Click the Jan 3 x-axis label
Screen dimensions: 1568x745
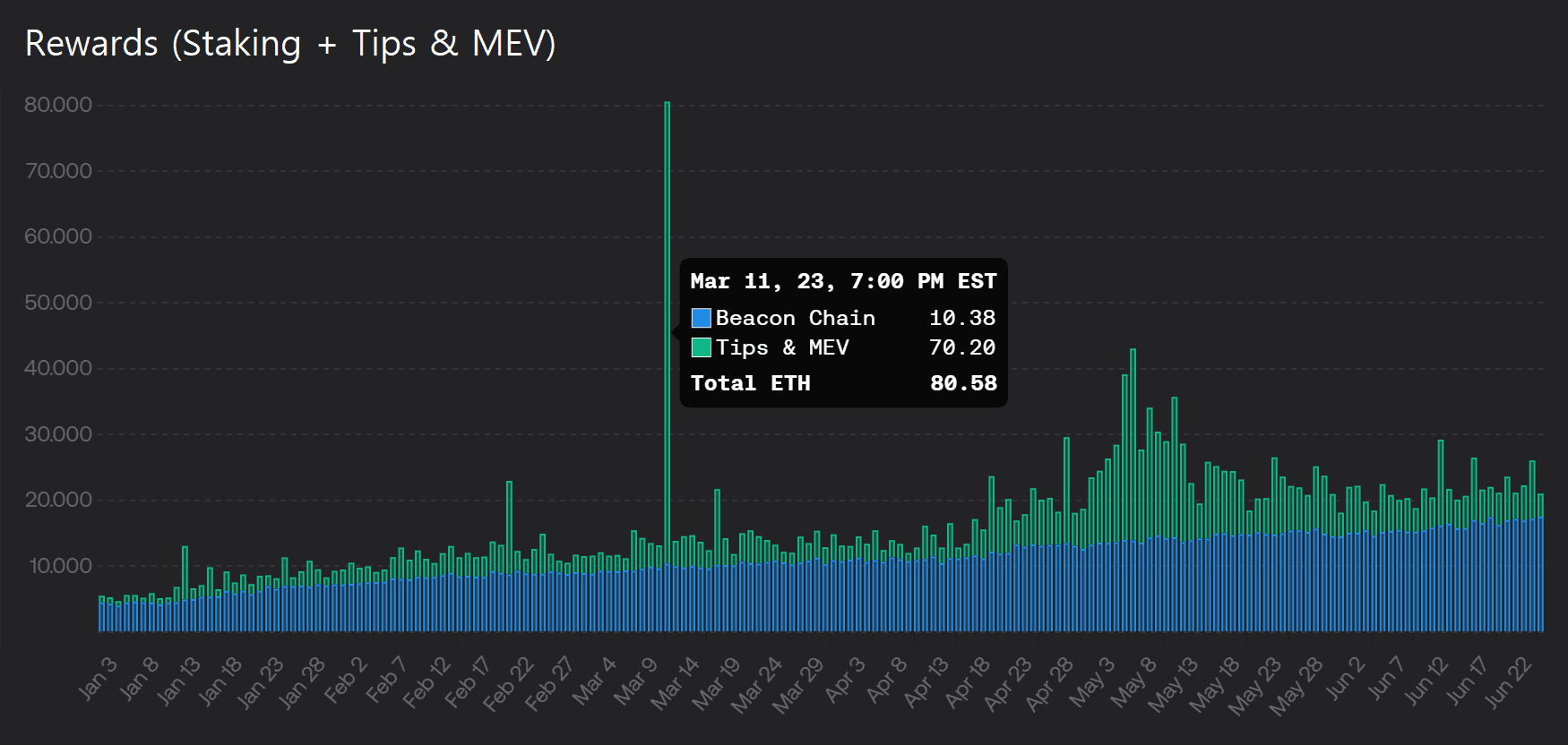click(x=97, y=679)
